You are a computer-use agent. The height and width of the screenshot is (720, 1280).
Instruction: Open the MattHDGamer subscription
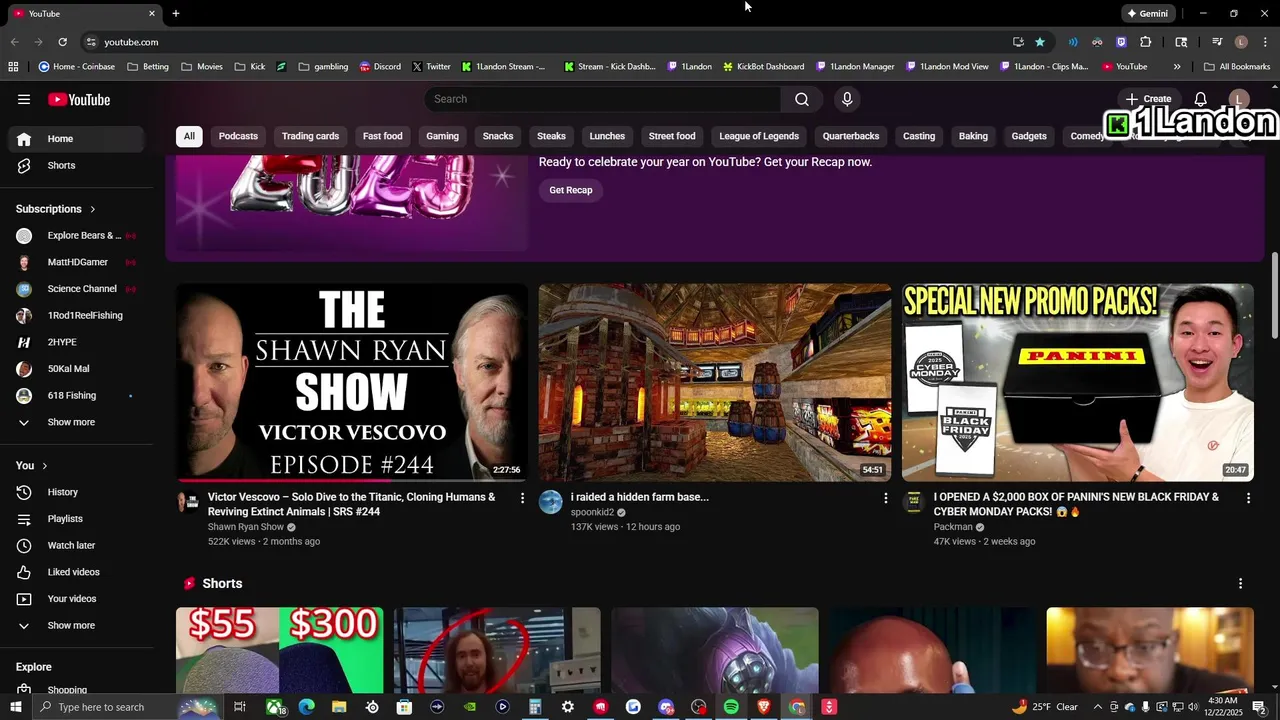tap(78, 262)
